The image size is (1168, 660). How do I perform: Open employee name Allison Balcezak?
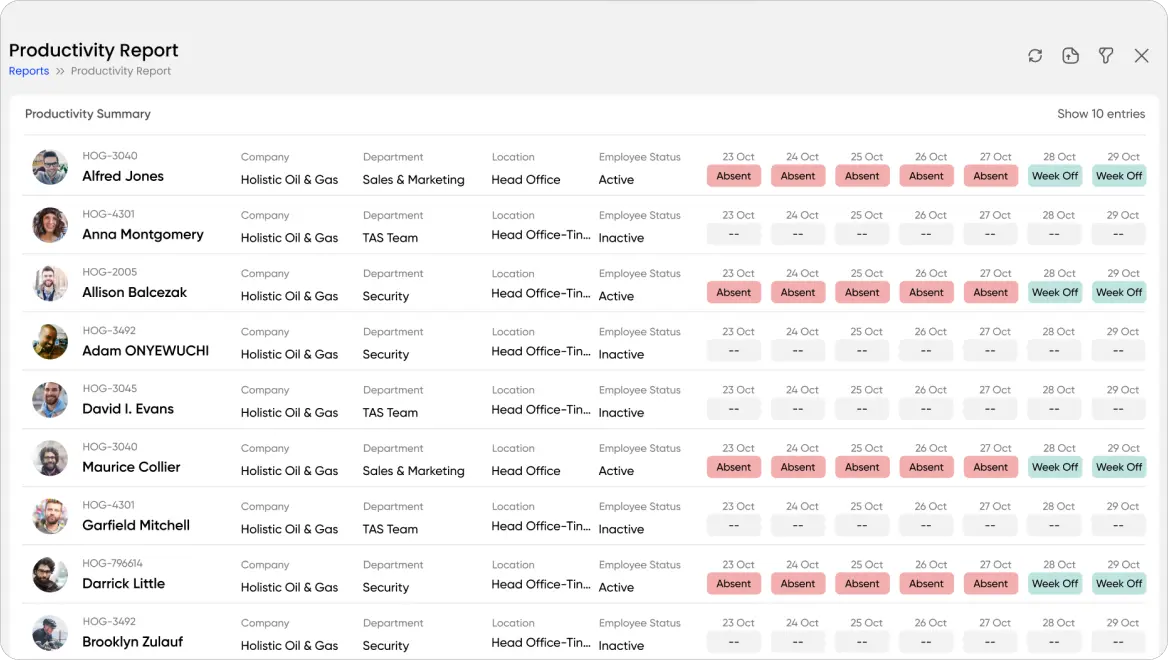[x=134, y=293]
